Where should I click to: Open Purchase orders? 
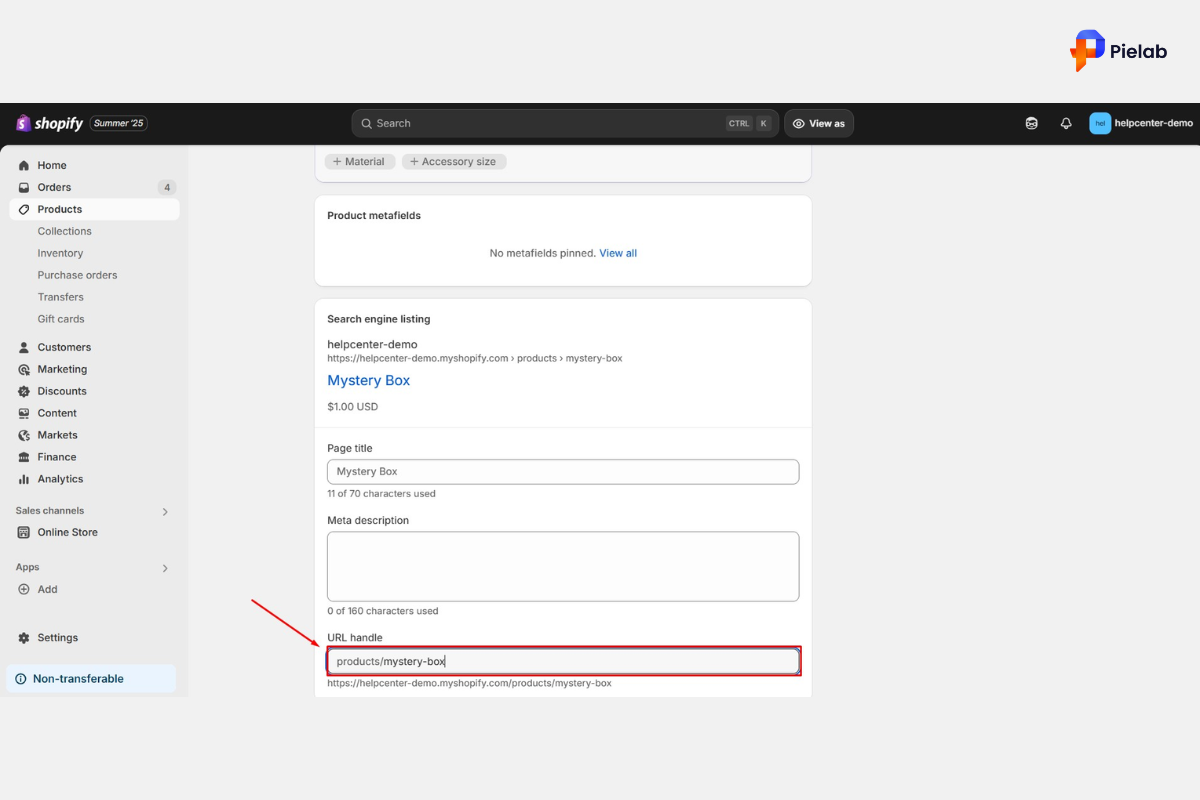pyautogui.click(x=77, y=275)
